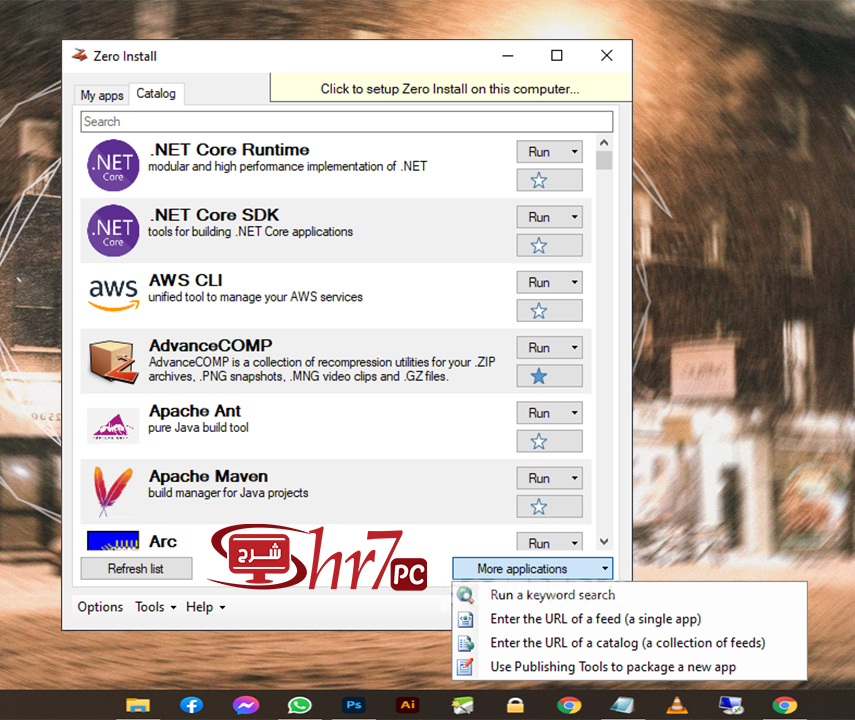Select Enter the URL of a catalog
Image resolution: width=855 pixels, height=720 pixels.
[x=628, y=643]
